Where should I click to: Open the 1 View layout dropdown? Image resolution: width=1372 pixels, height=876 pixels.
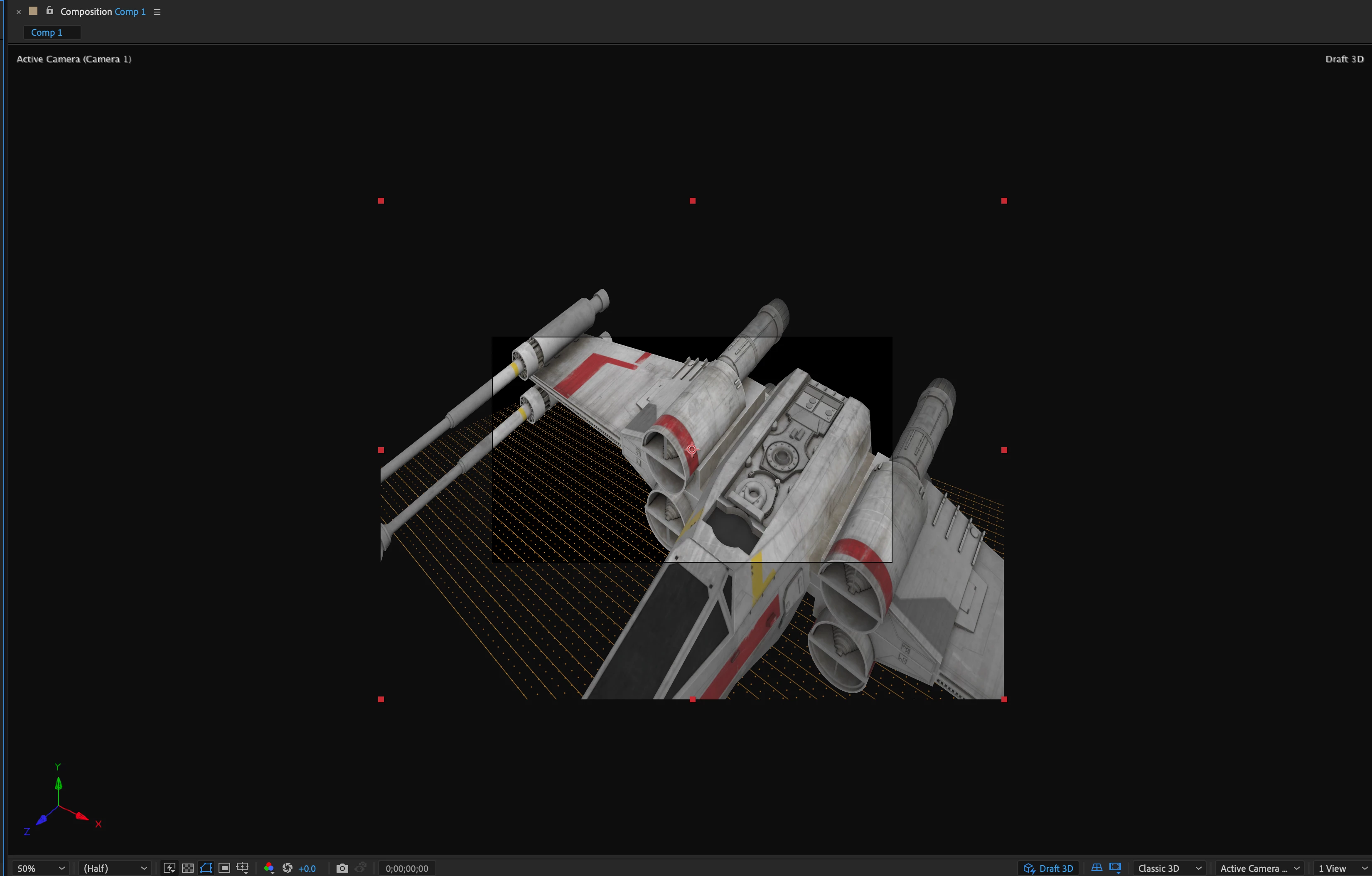1342,868
